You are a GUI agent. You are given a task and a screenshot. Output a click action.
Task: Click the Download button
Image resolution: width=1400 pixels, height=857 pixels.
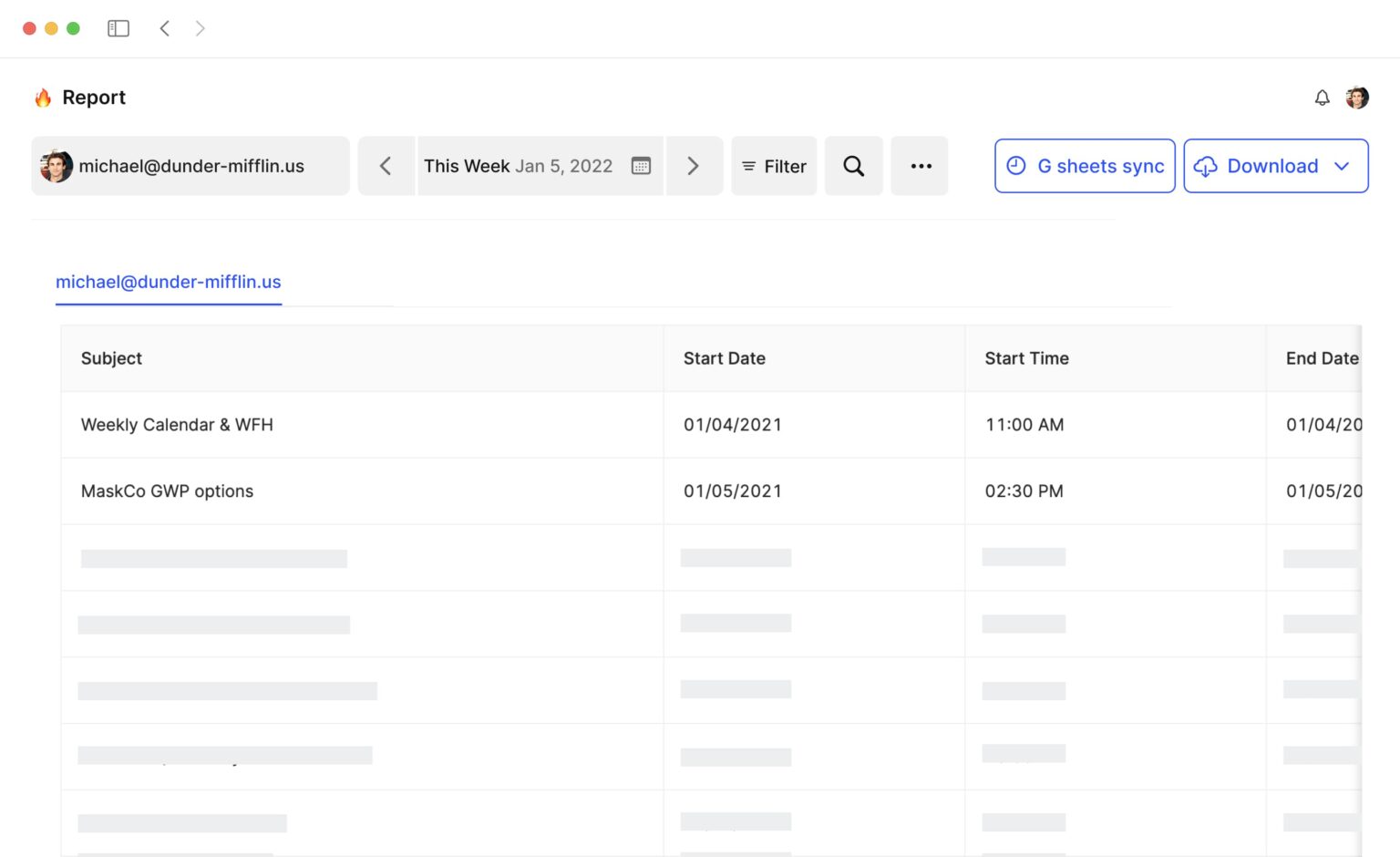pyautogui.click(x=1274, y=166)
